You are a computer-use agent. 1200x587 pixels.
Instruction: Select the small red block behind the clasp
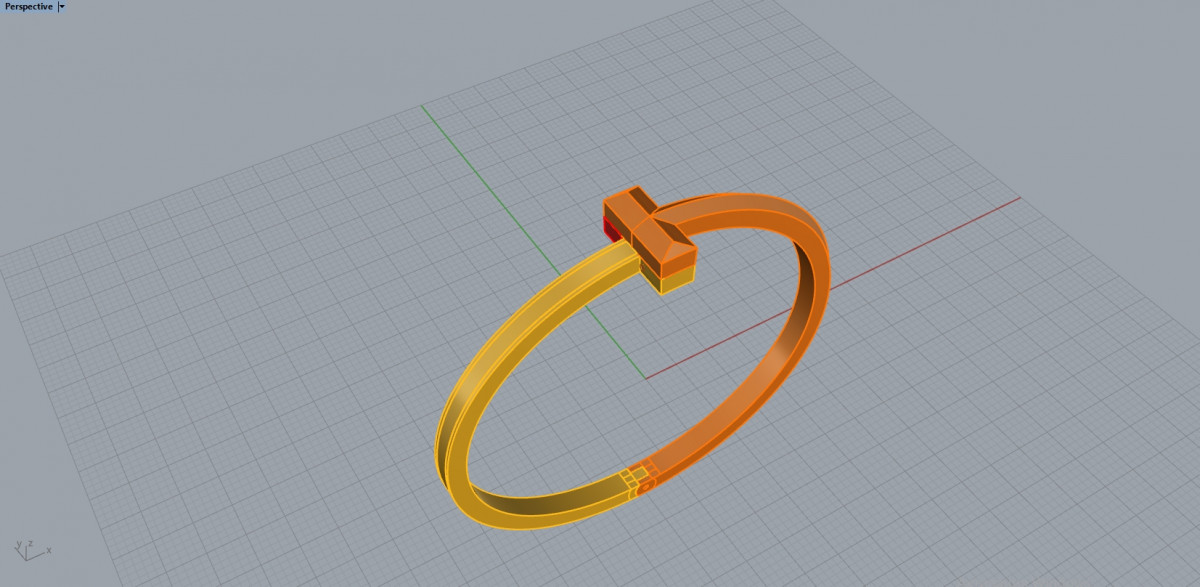click(x=610, y=230)
